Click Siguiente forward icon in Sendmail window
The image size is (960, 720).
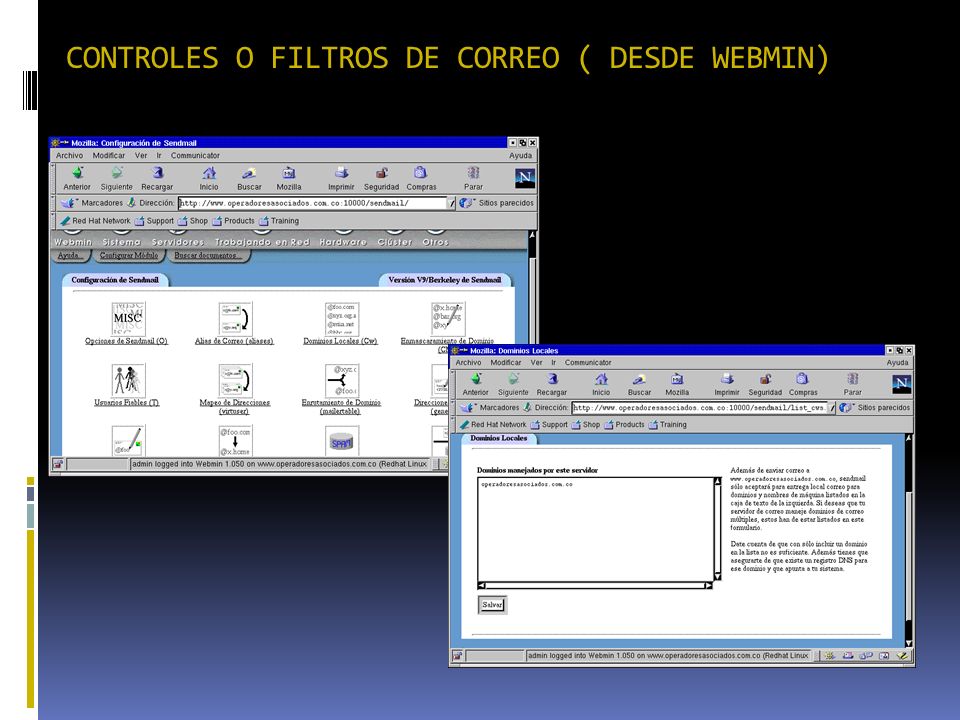tap(117, 173)
